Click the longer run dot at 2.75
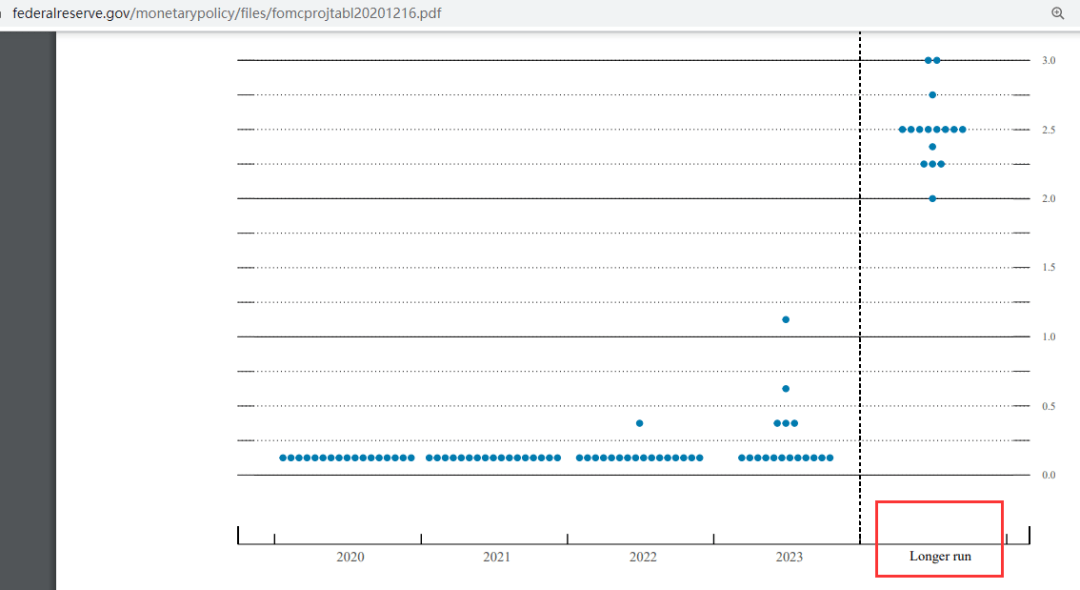The height and width of the screenshot is (590, 1080). (x=933, y=95)
